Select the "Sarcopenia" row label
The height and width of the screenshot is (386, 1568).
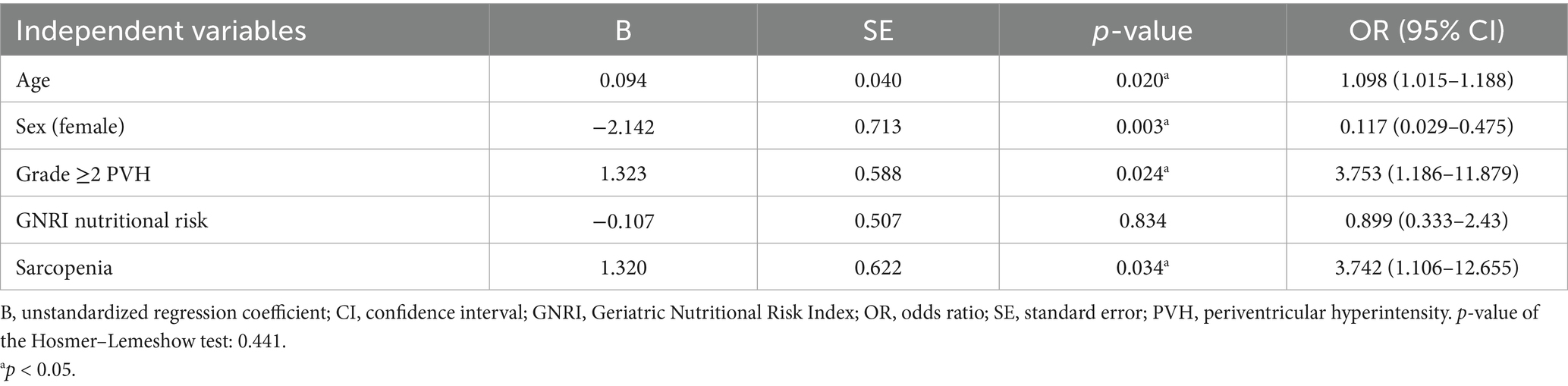click(x=64, y=267)
